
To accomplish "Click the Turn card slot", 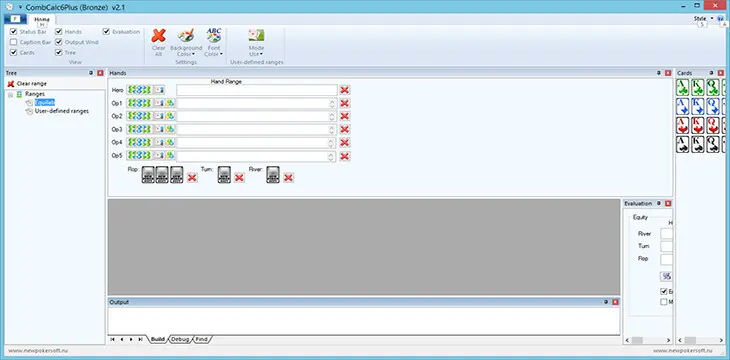I will 224,175.
